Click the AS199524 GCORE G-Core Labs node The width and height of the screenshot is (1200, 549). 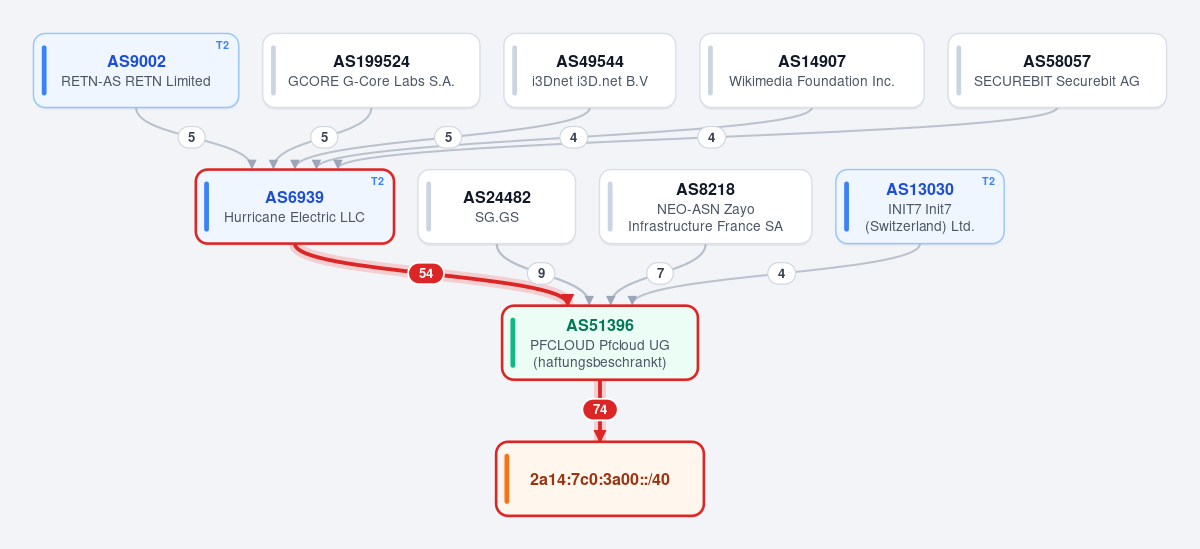click(371, 70)
